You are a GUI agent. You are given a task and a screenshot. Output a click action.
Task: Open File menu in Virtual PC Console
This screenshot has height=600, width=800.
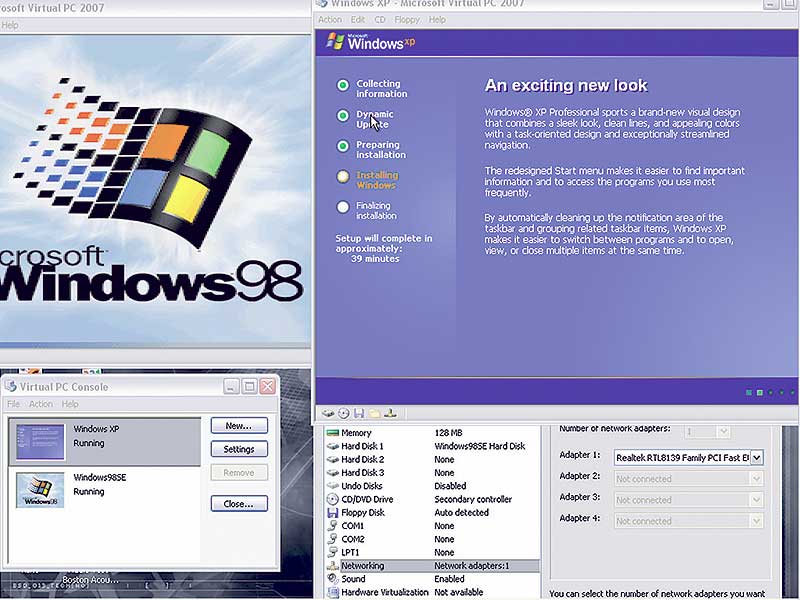(x=14, y=404)
